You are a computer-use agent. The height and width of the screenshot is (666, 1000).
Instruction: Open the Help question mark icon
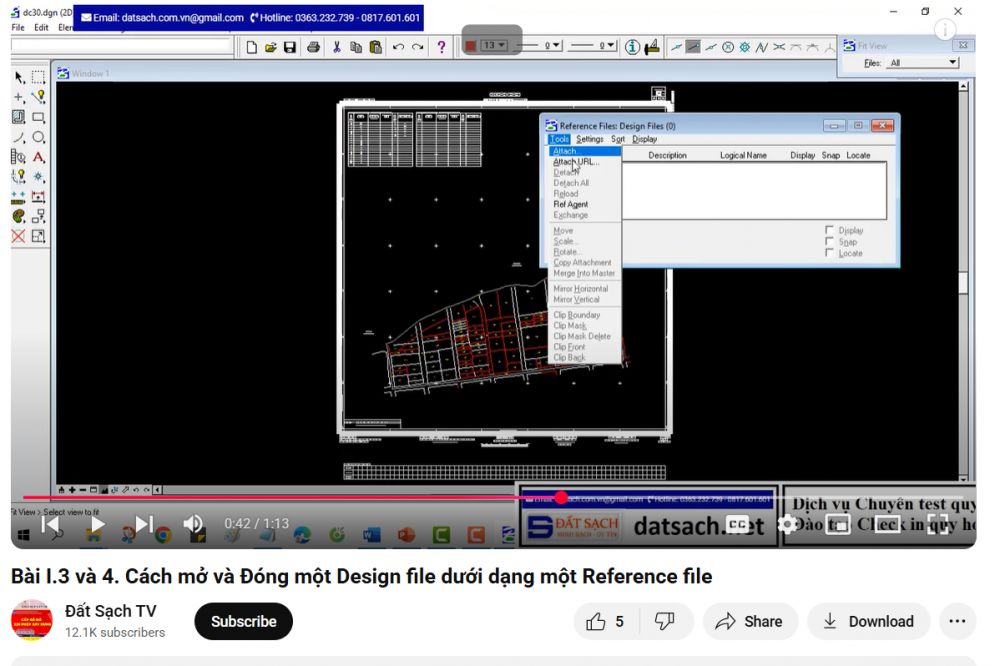click(x=441, y=47)
